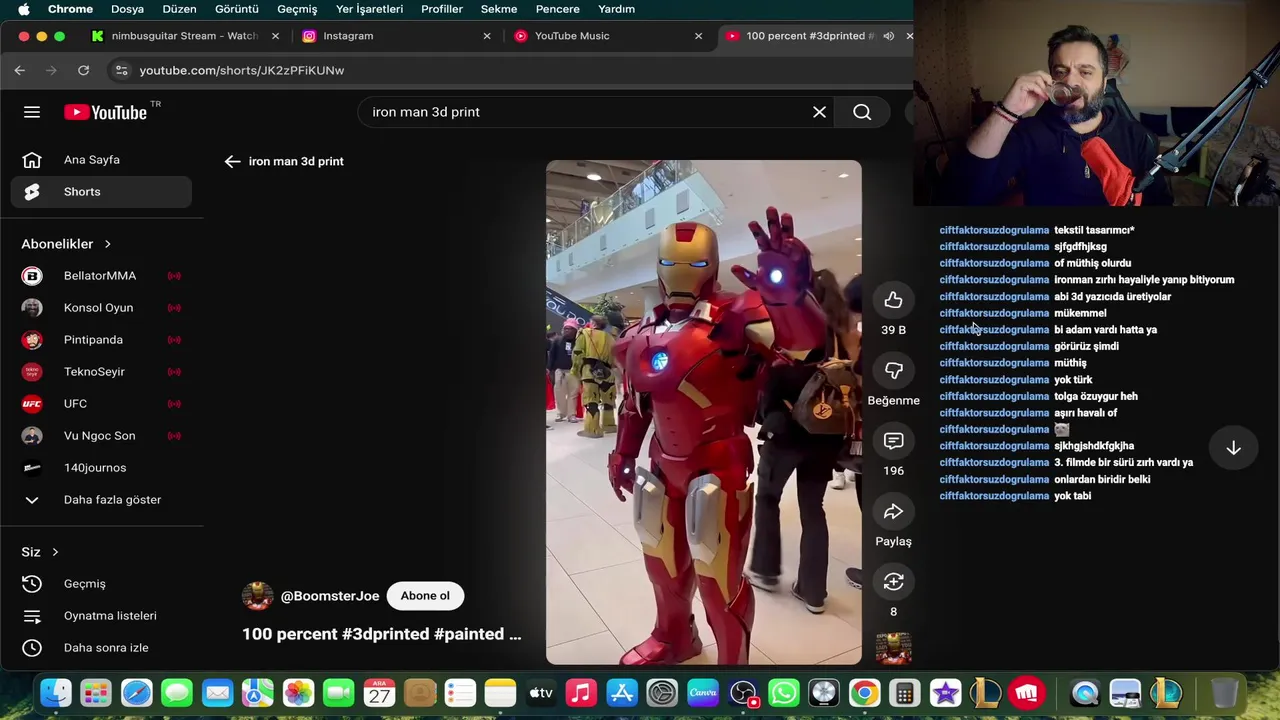Open Finder from the Dock
Image resolution: width=1280 pixels, height=720 pixels.
pos(56,693)
